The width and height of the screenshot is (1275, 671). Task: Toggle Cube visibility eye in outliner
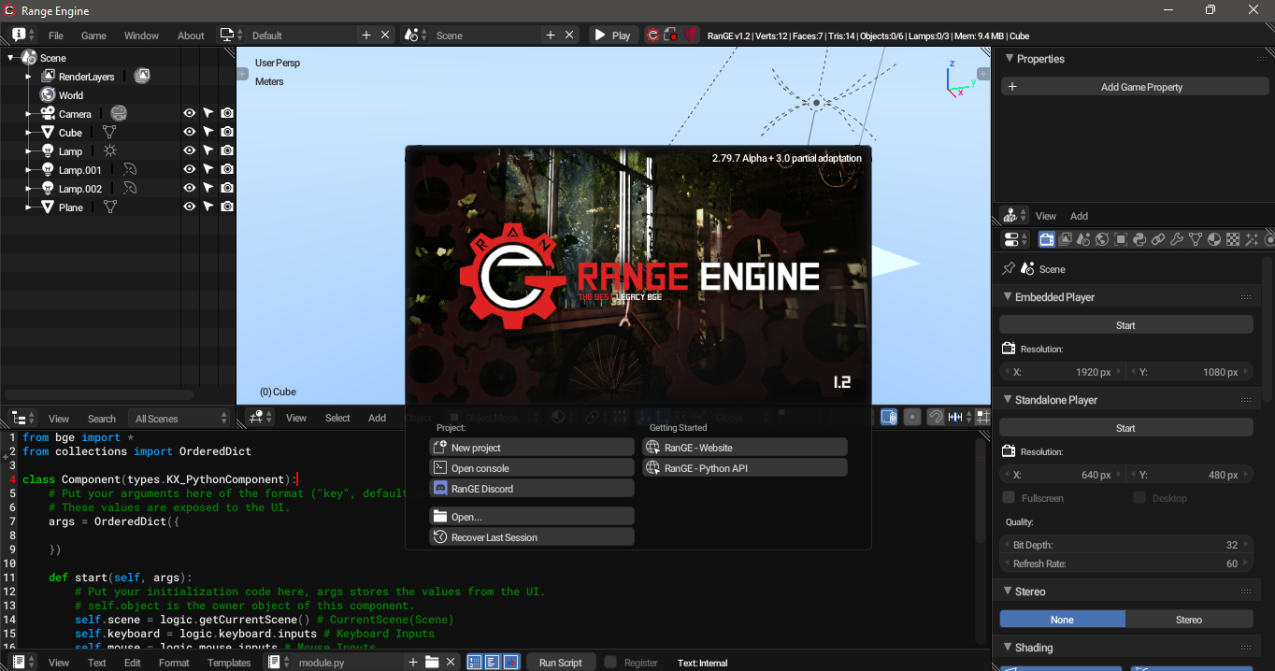click(x=189, y=132)
